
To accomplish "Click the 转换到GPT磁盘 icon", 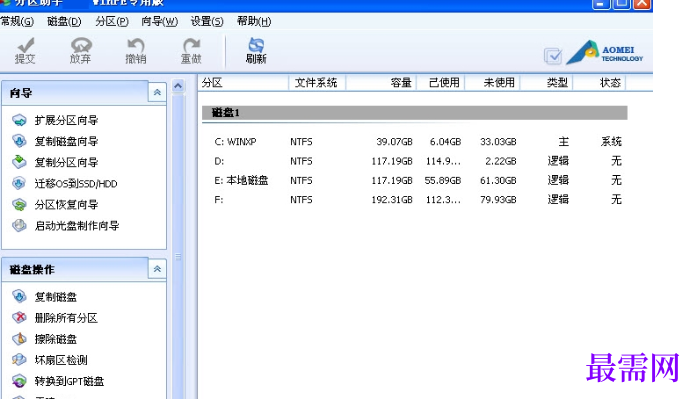I will pos(20,381).
